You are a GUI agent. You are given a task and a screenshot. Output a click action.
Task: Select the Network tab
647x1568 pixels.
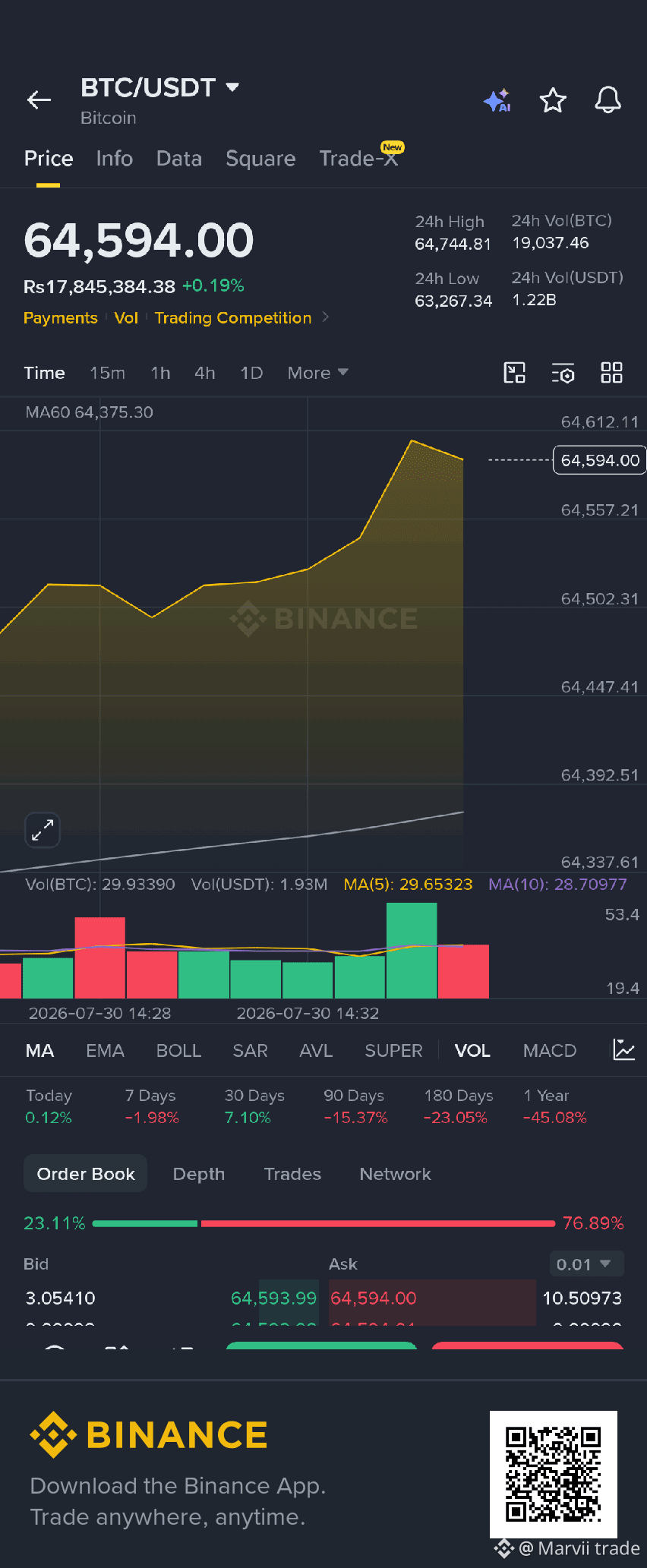(x=395, y=1174)
